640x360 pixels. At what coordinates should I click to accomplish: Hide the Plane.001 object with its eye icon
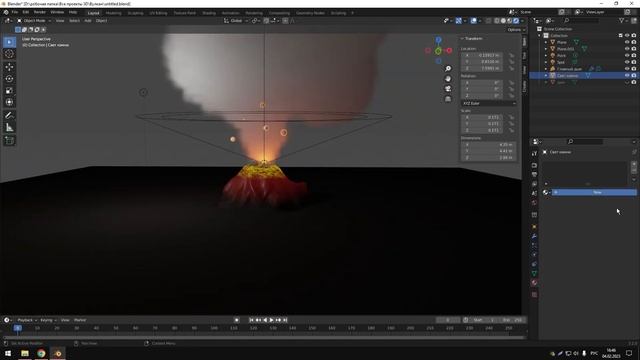coord(627,49)
